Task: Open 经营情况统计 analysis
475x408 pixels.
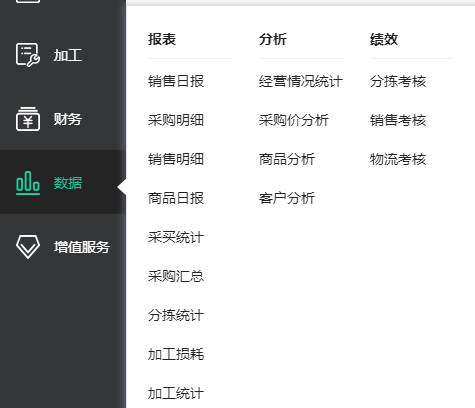Action: (x=301, y=81)
